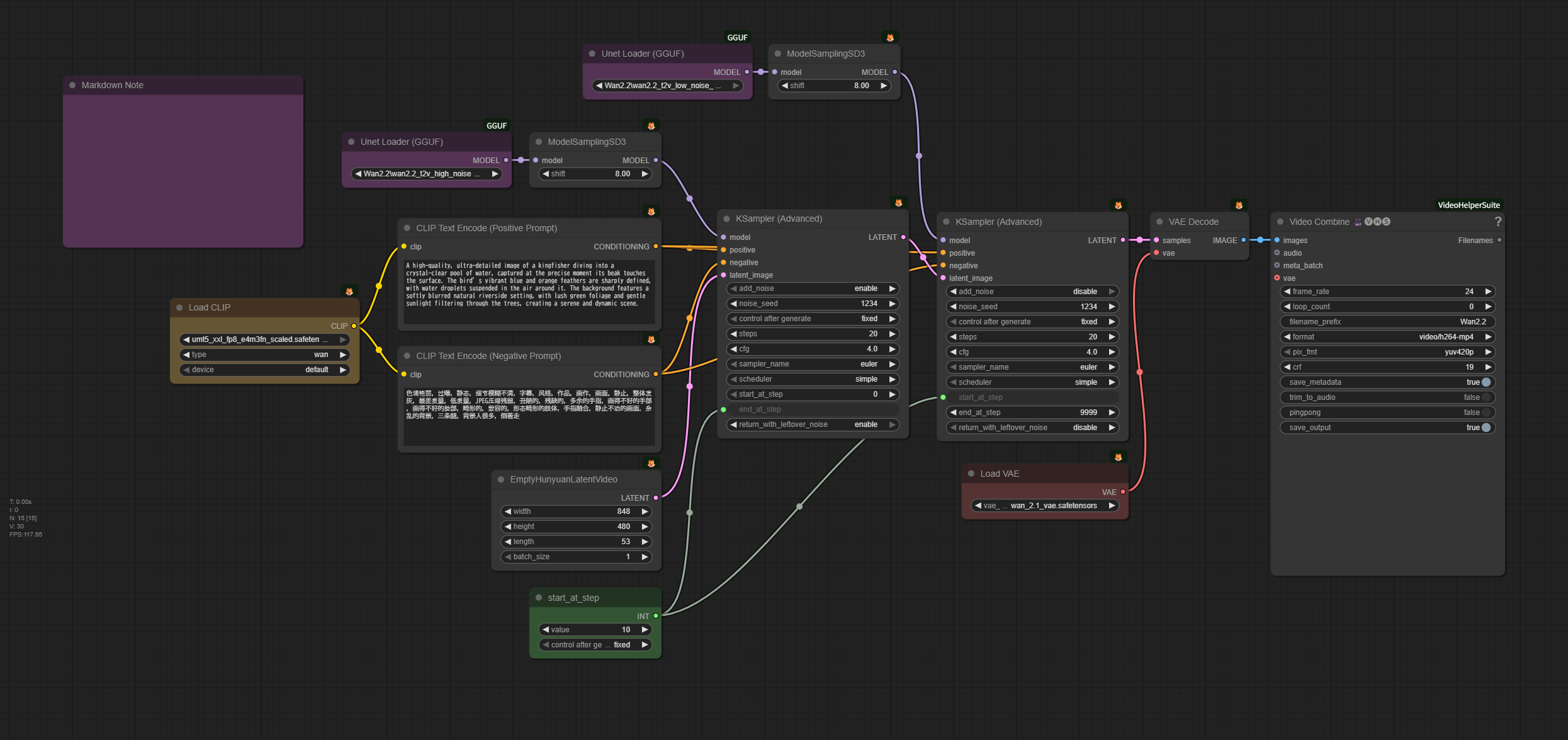The image size is (1568, 740).
Task: Toggle the pingpong option in Video Combine
Action: click(1486, 413)
